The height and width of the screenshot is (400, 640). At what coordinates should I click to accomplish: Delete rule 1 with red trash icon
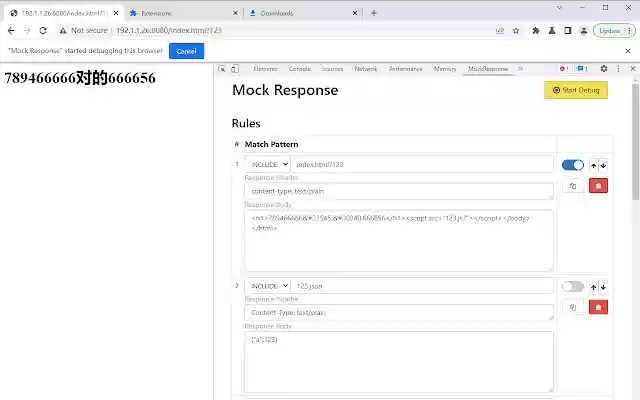coord(598,186)
